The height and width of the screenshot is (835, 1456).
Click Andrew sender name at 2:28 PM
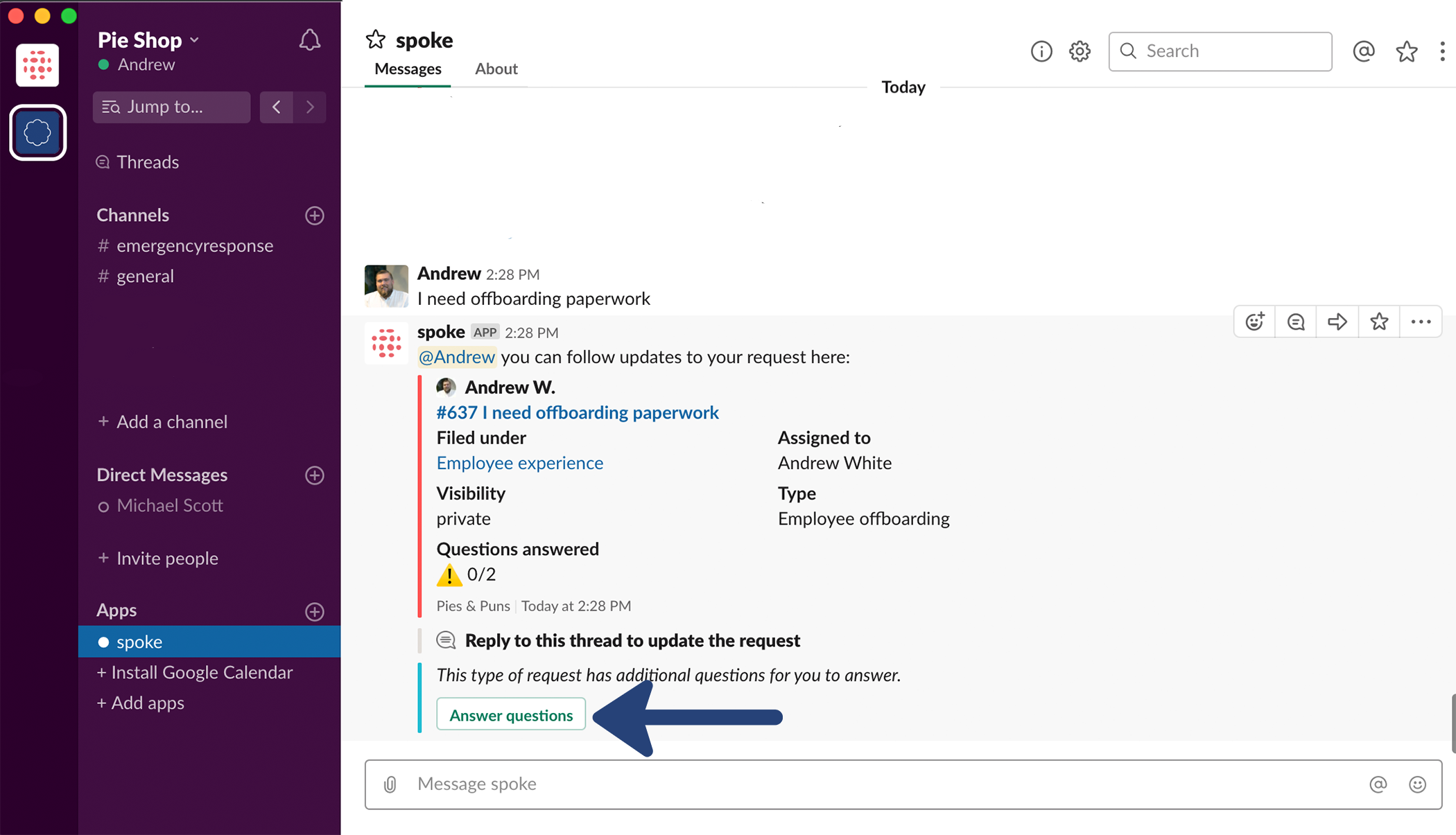point(449,274)
